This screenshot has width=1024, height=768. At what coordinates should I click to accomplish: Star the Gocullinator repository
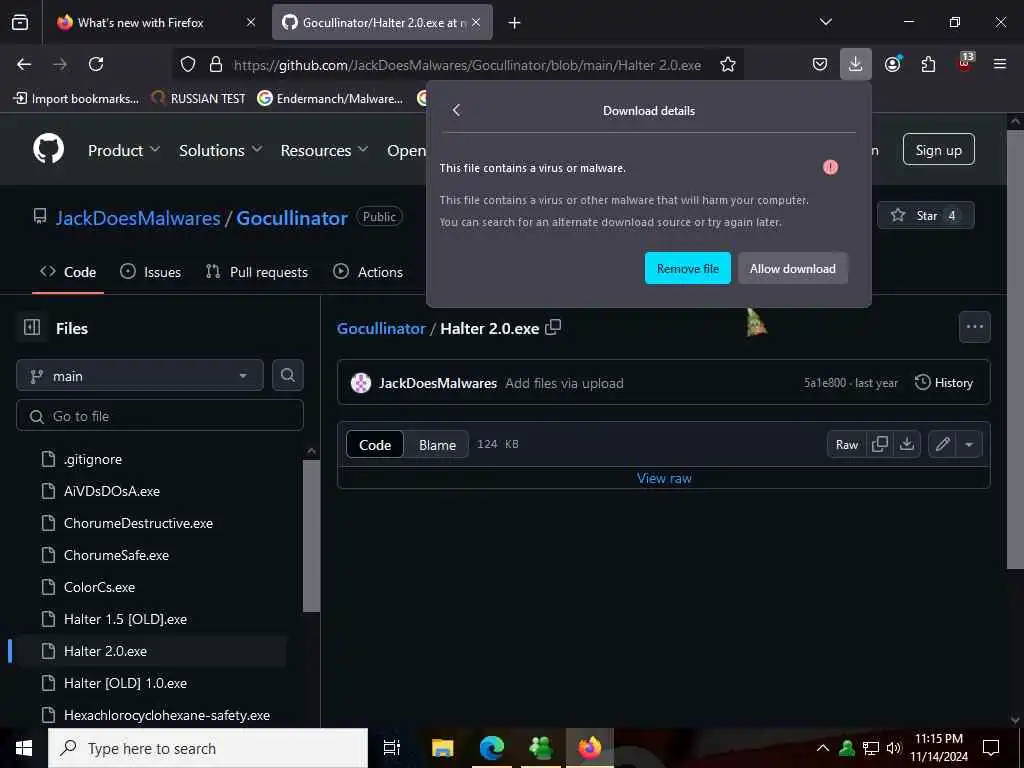925,215
